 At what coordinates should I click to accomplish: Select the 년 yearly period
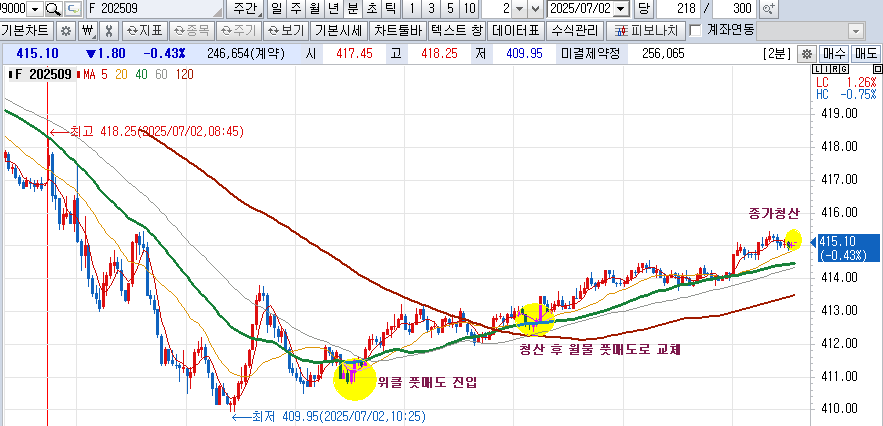coord(333,8)
